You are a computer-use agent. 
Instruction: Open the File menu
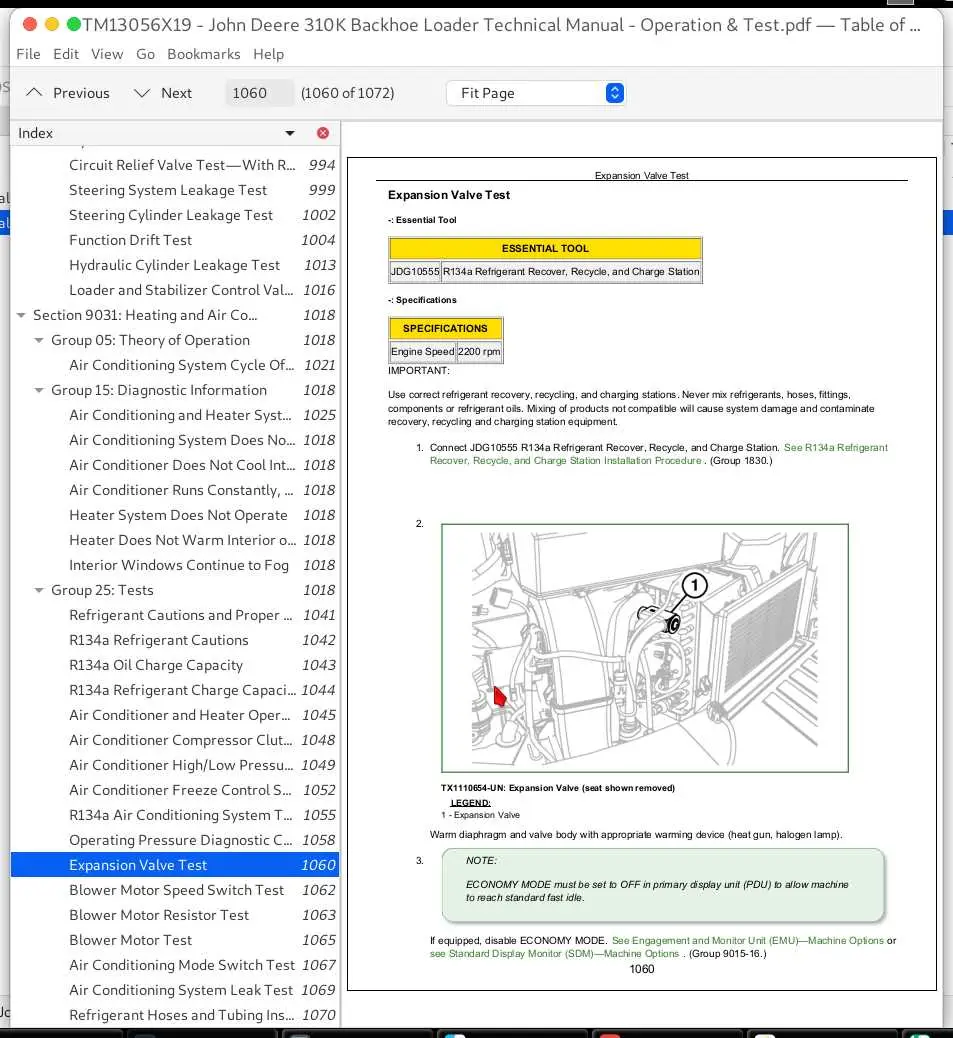28,54
